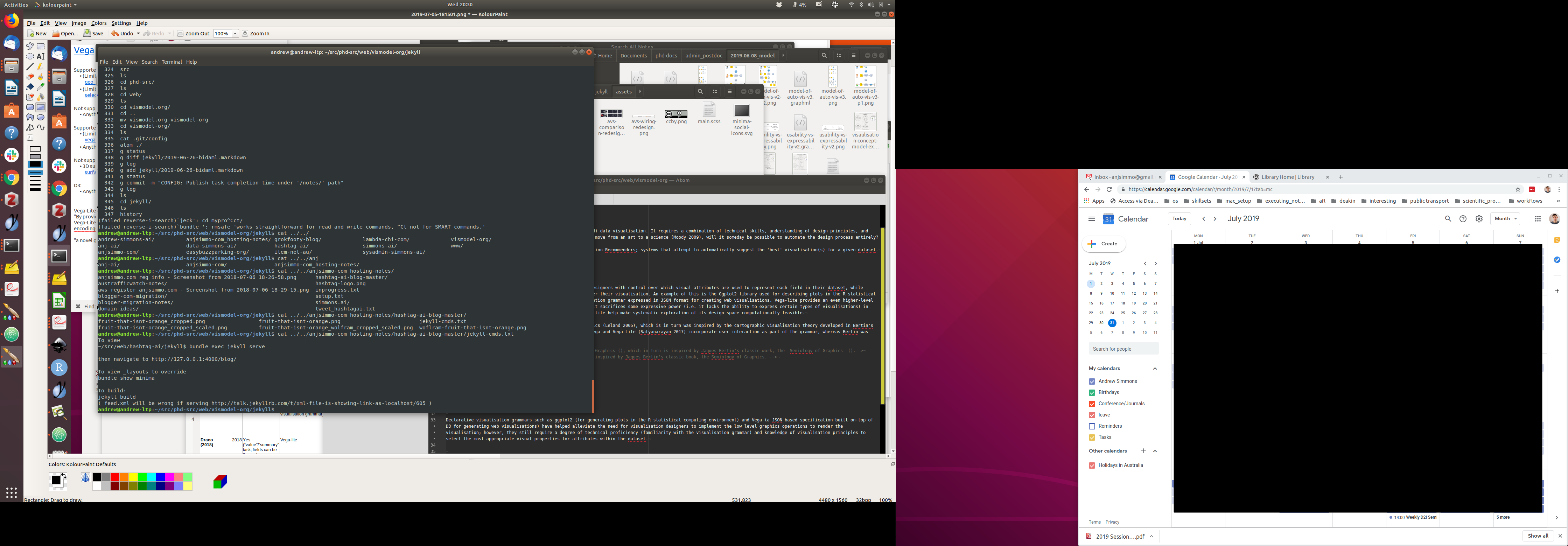Select the Flood Fill bucket tool
Image resolution: width=1568 pixels, height=546 pixels.
coord(30,87)
